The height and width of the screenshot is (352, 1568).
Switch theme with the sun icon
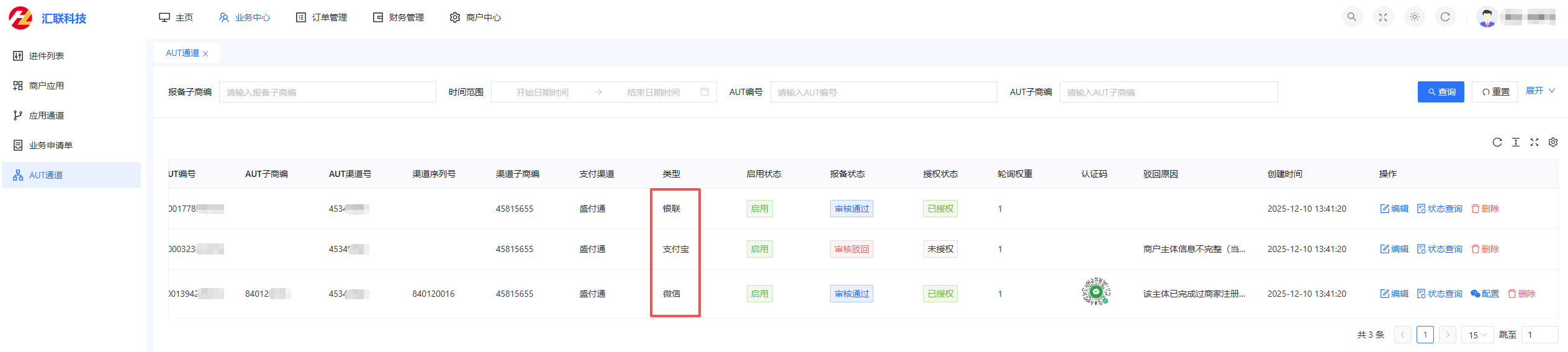[x=1415, y=17]
